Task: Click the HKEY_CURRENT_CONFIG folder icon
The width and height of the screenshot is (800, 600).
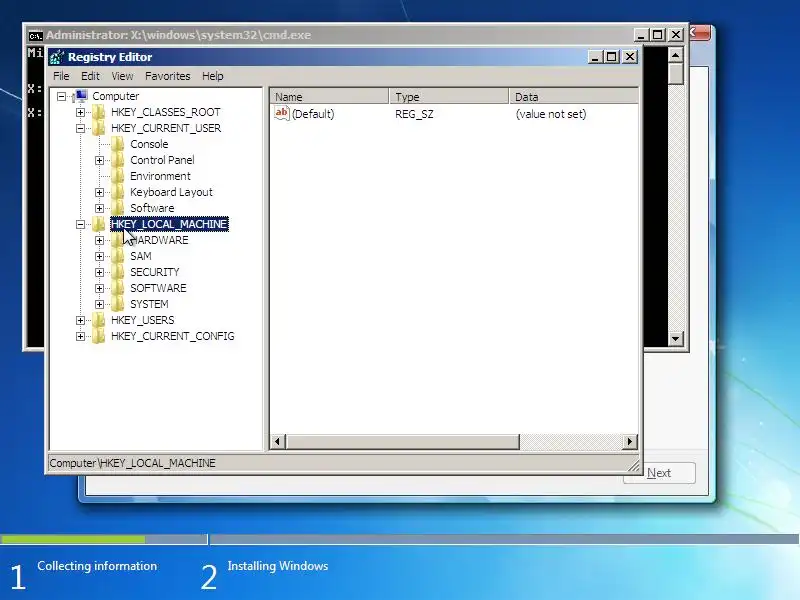Action: pos(98,336)
